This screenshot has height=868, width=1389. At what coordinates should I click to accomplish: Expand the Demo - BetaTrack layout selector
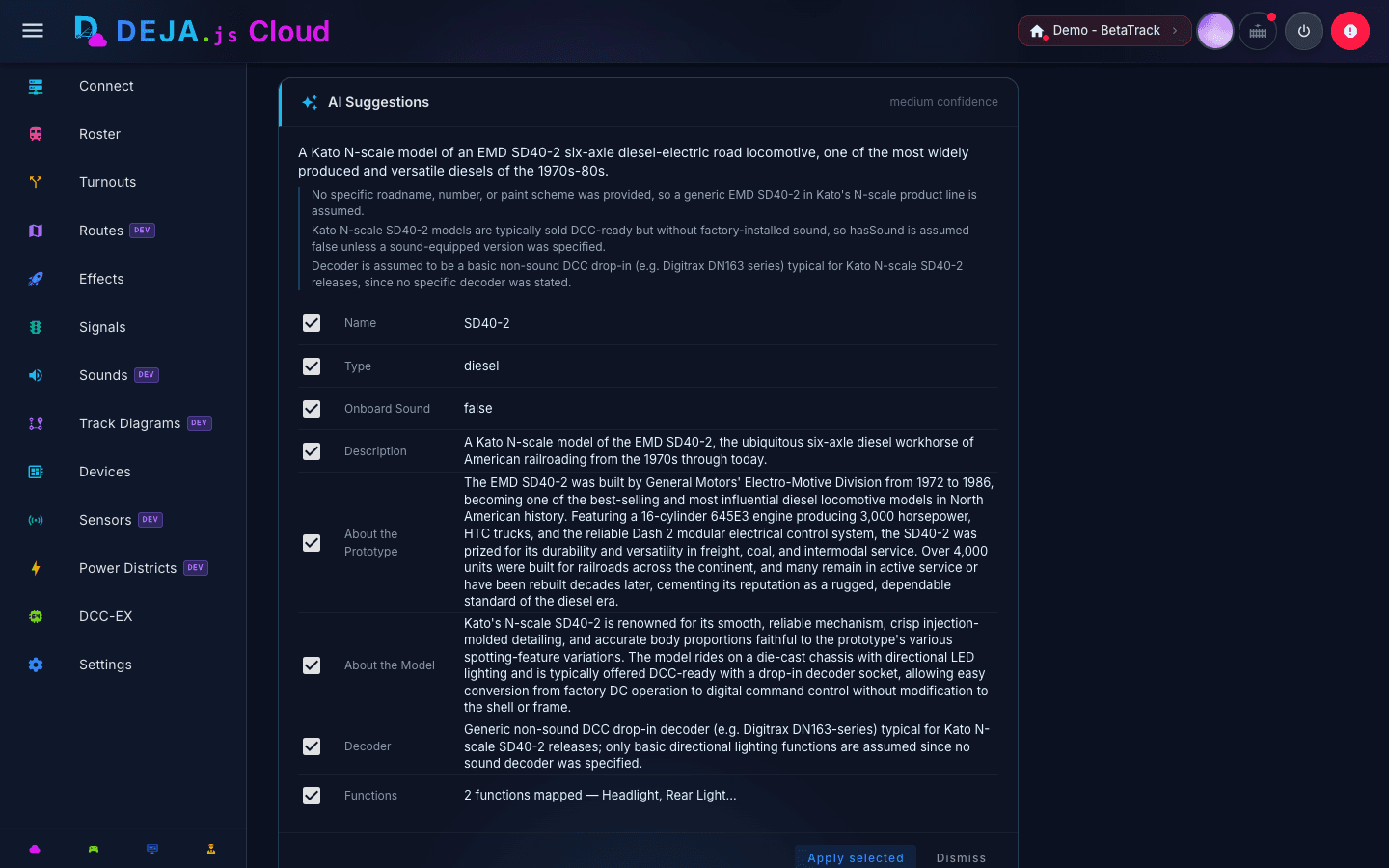tap(1104, 31)
